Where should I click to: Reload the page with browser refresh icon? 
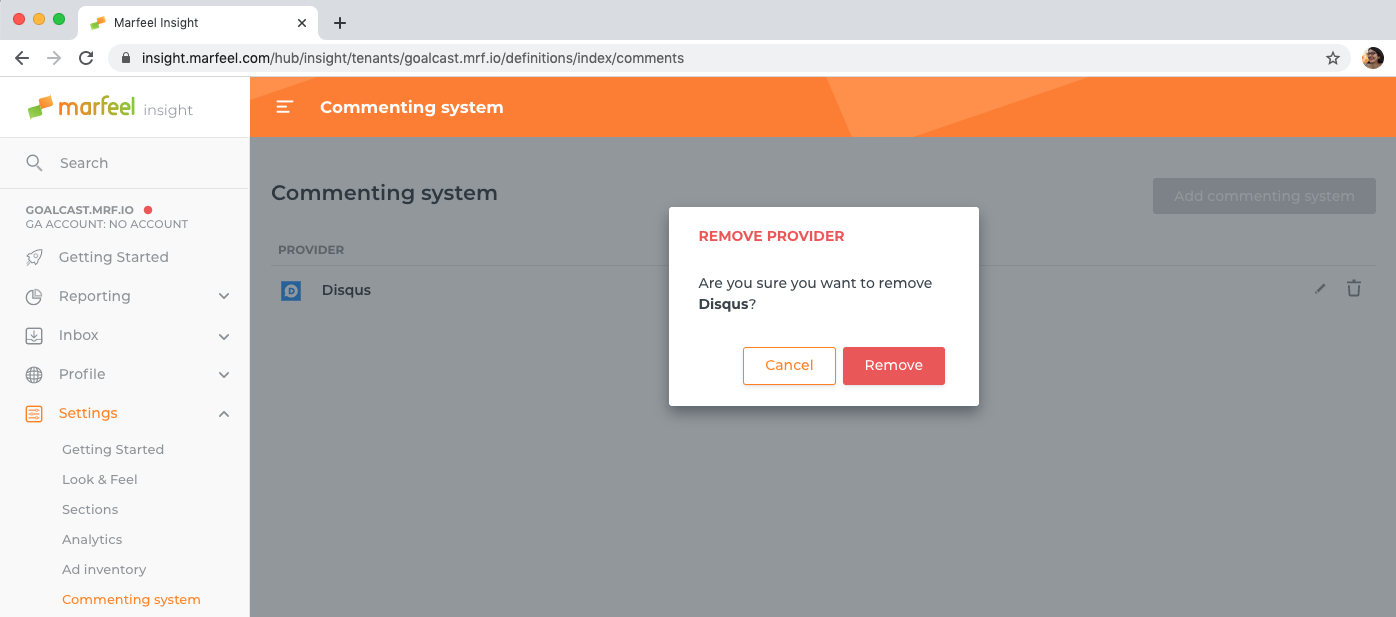(x=86, y=58)
